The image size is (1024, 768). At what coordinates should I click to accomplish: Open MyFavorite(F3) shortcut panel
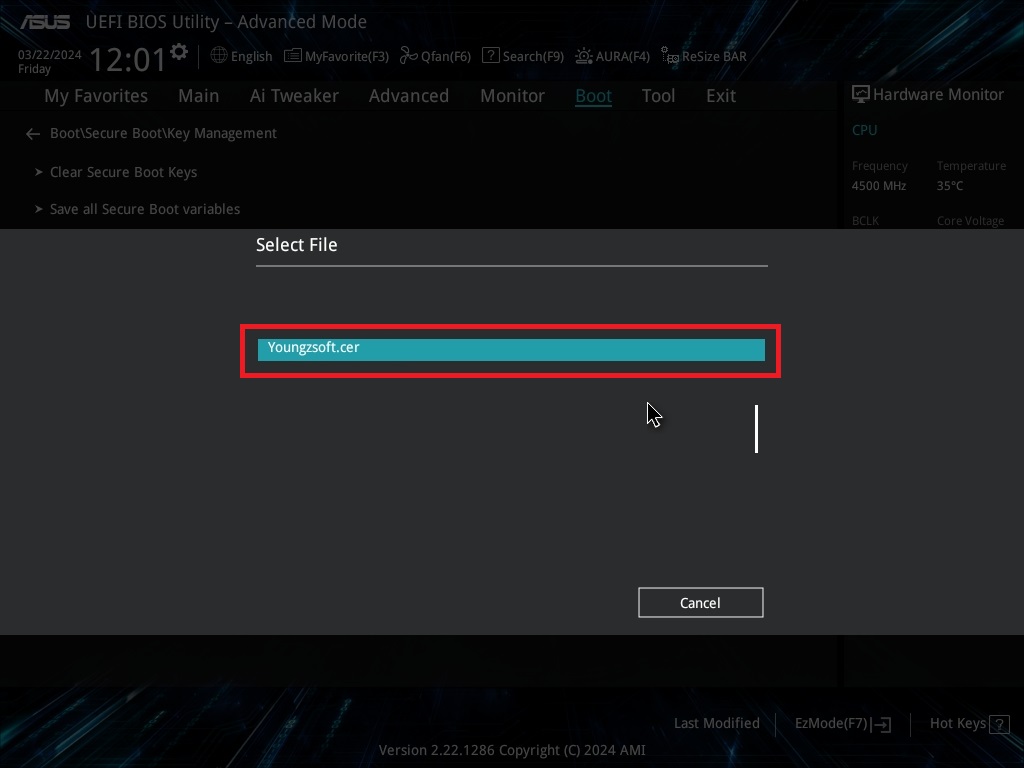point(336,56)
